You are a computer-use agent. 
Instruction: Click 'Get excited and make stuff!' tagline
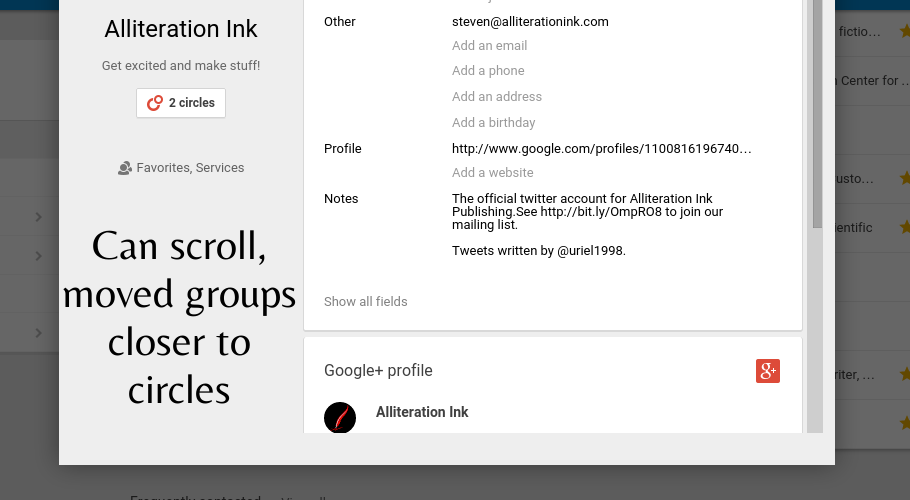[x=181, y=66]
